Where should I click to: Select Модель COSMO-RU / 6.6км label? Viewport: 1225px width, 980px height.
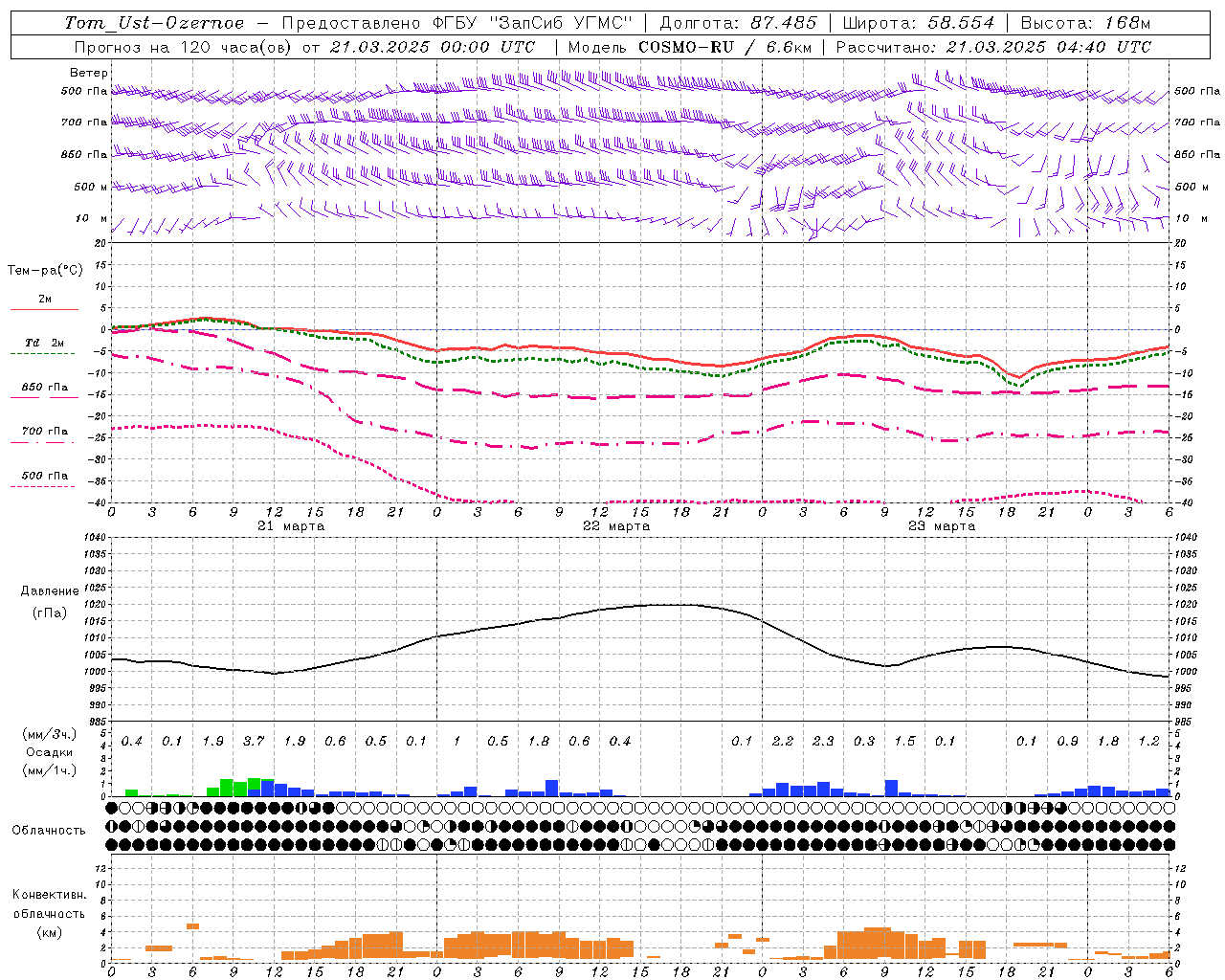pyautogui.click(x=690, y=47)
